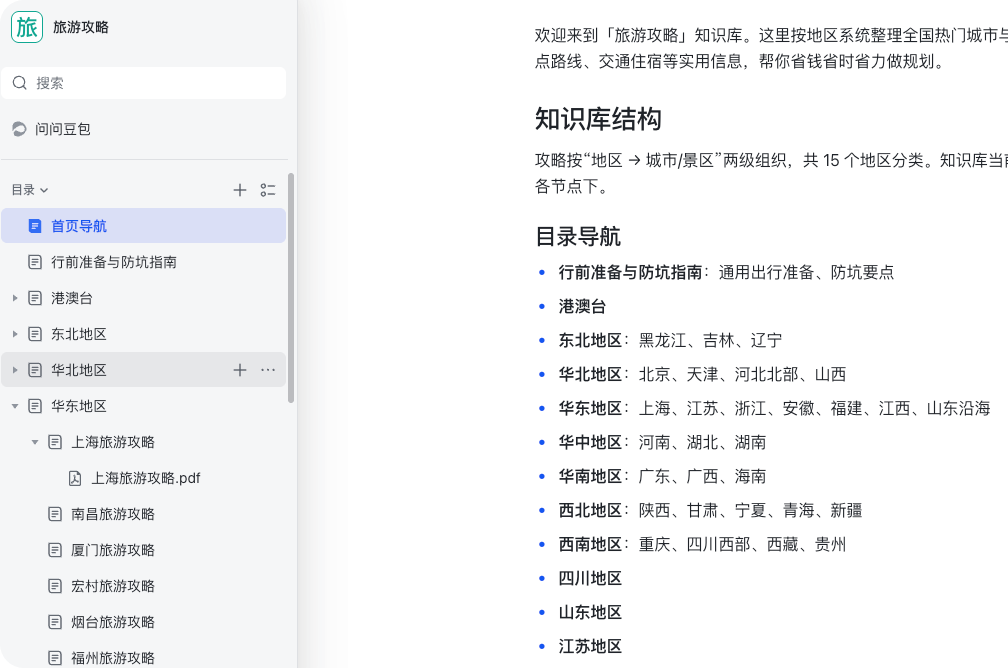Collapse the 上海旅游攻略 tree node

point(35,442)
